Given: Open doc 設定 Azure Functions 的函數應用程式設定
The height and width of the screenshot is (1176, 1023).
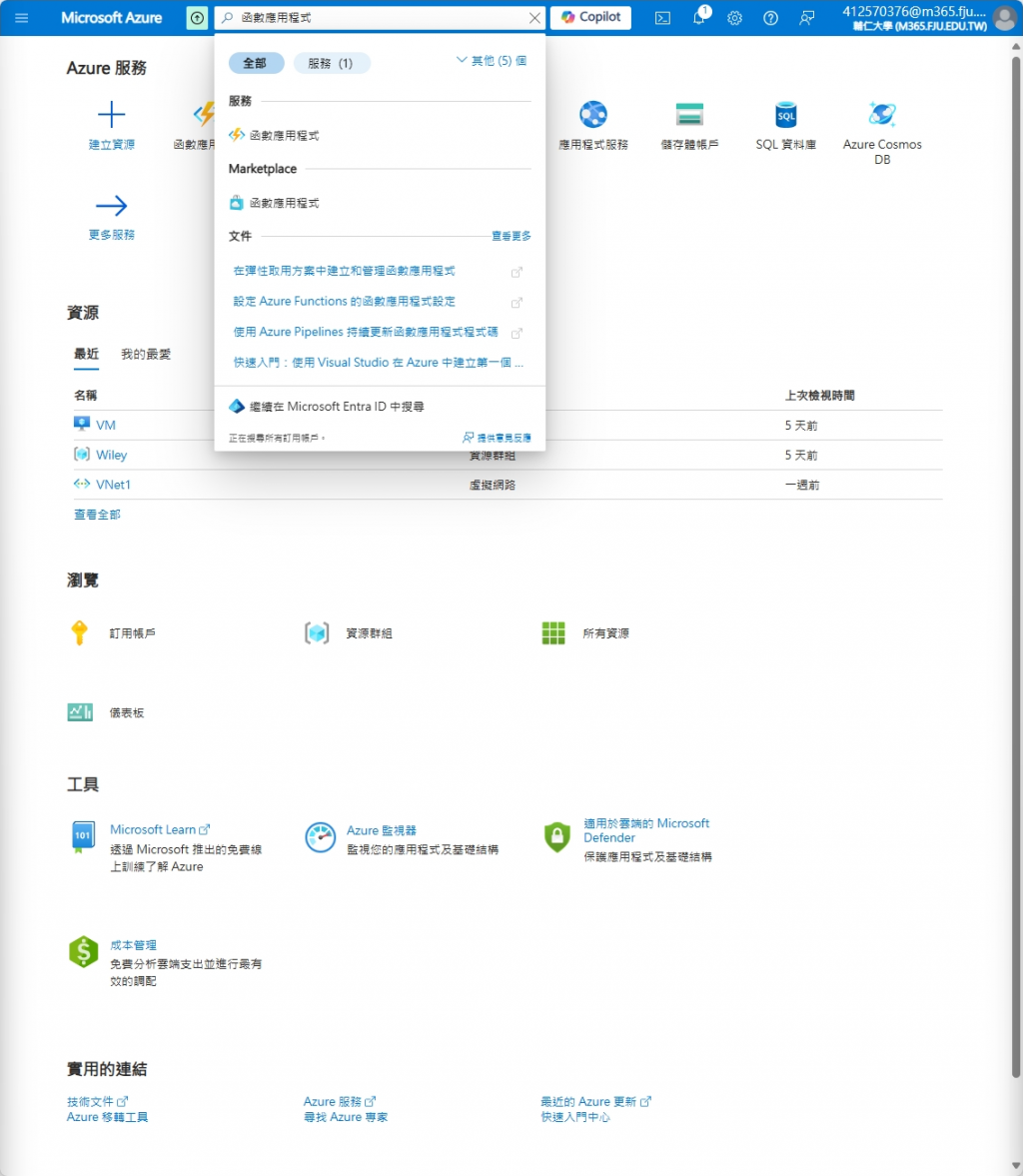Looking at the screenshot, I should (345, 302).
